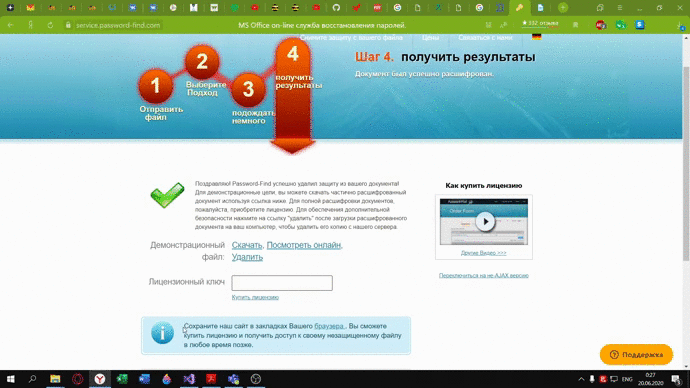Open Microsoft Teams from the taskbar
This screenshot has height=388, width=690.
(234, 379)
